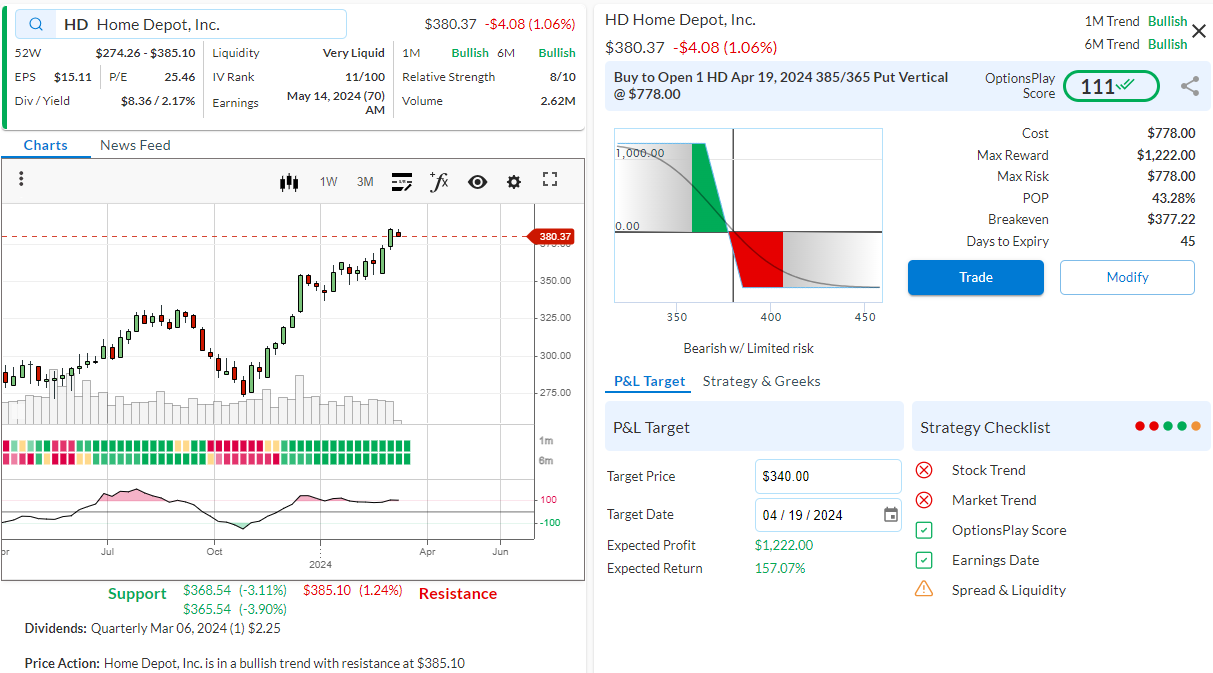The height and width of the screenshot is (673, 1213).
Task: Toggle the eye visibility icon on the chart toolbar
Action: coord(477,182)
